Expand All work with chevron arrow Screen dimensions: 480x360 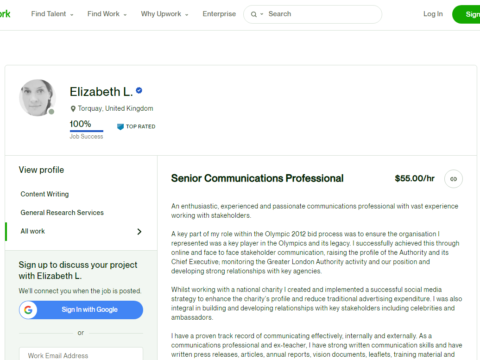tap(139, 232)
